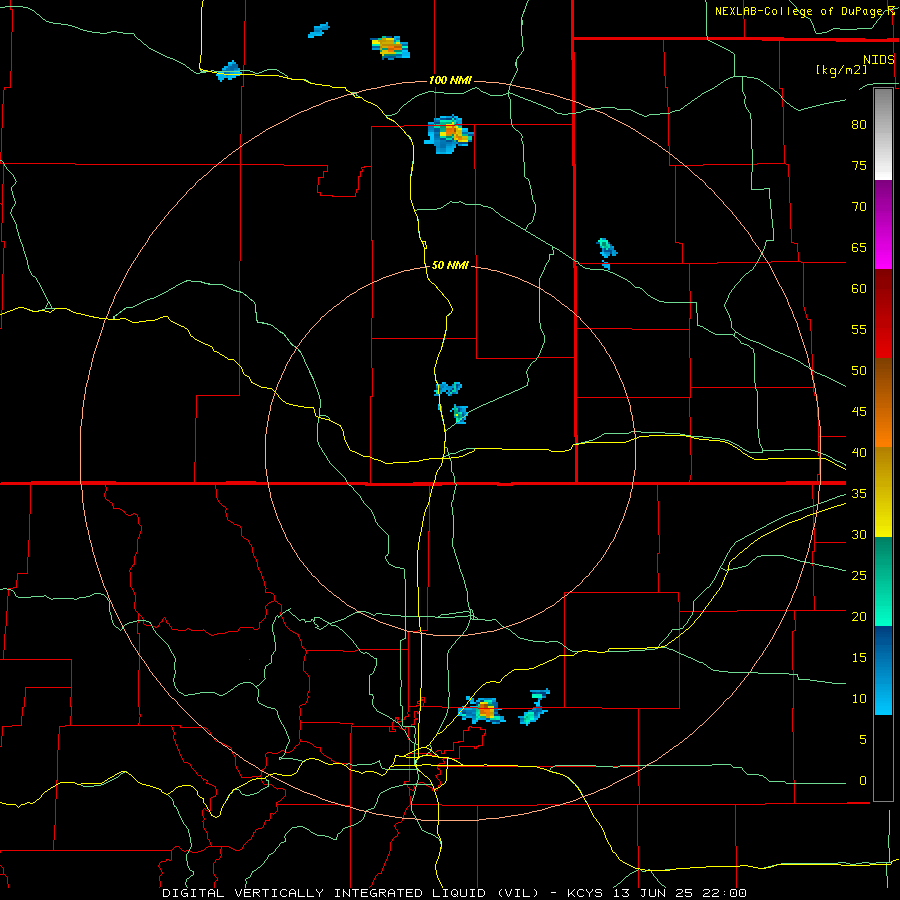Pick the white-gray segment of the color bar
Screen dimensions: 900x900
tap(883, 134)
